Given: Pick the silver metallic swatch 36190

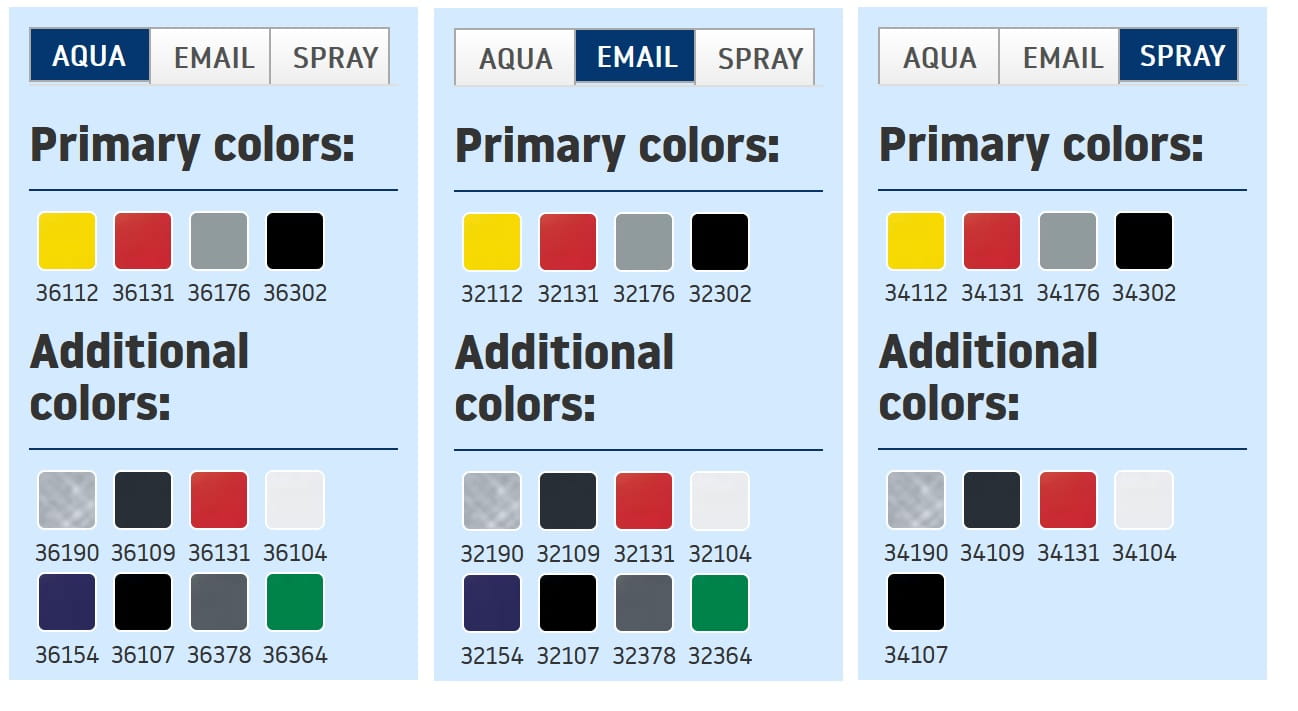Looking at the screenshot, I should coord(67,500).
